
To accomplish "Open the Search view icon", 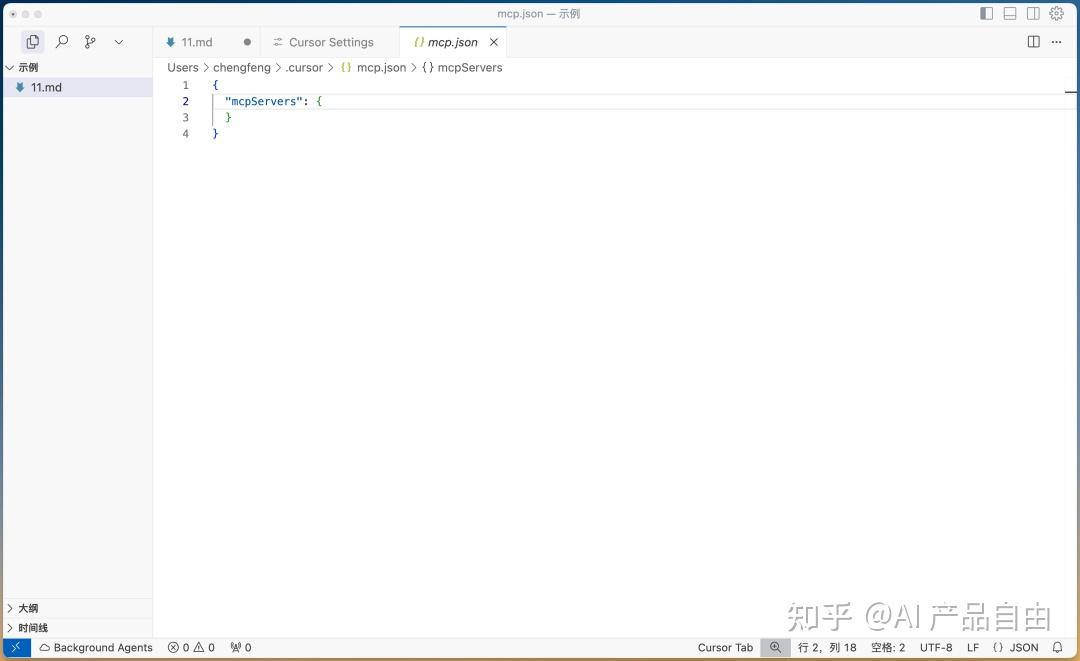I will pos(62,42).
